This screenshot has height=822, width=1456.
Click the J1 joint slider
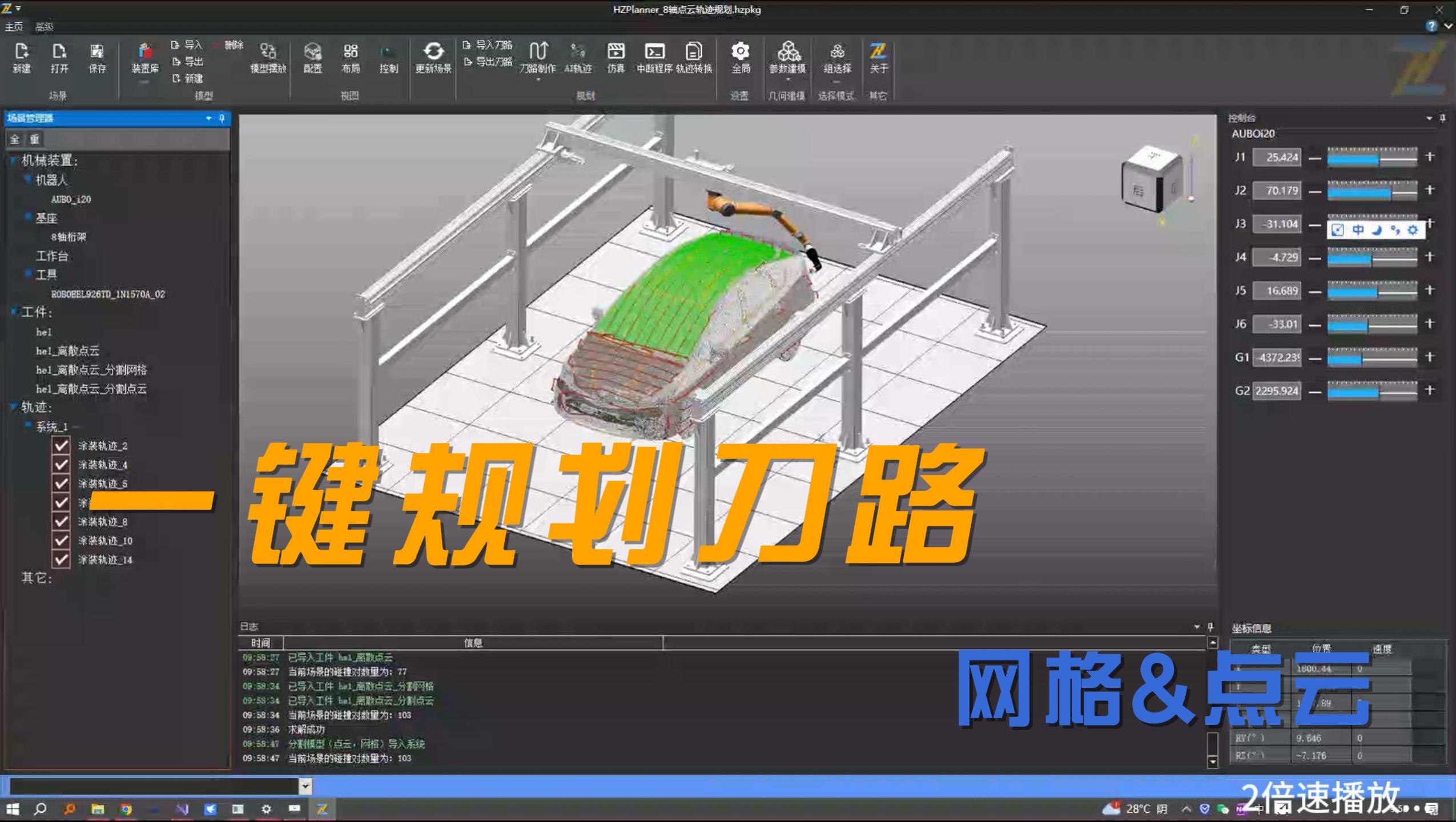pos(1371,157)
